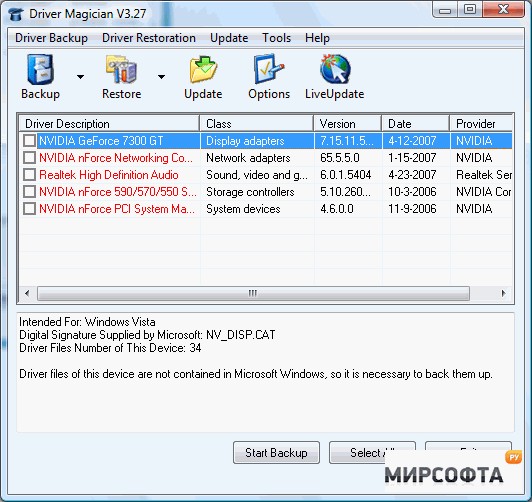Click the Start Backup button

[x=276, y=452]
